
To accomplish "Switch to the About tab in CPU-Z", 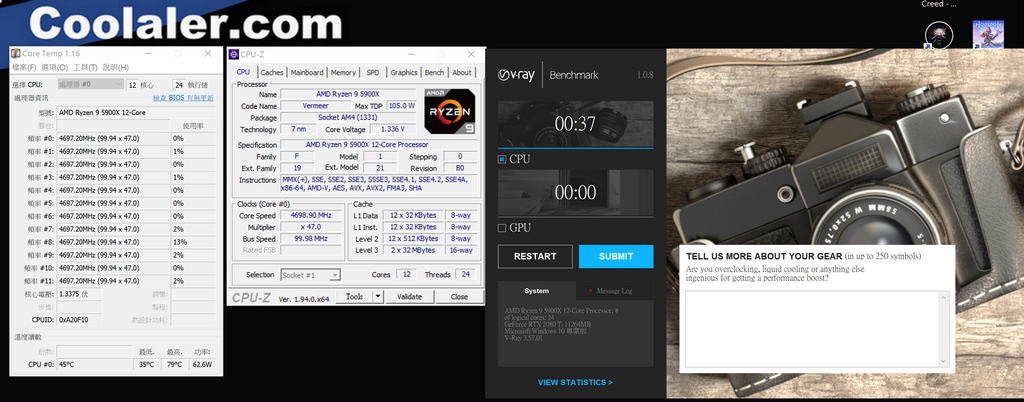I will coord(462,72).
